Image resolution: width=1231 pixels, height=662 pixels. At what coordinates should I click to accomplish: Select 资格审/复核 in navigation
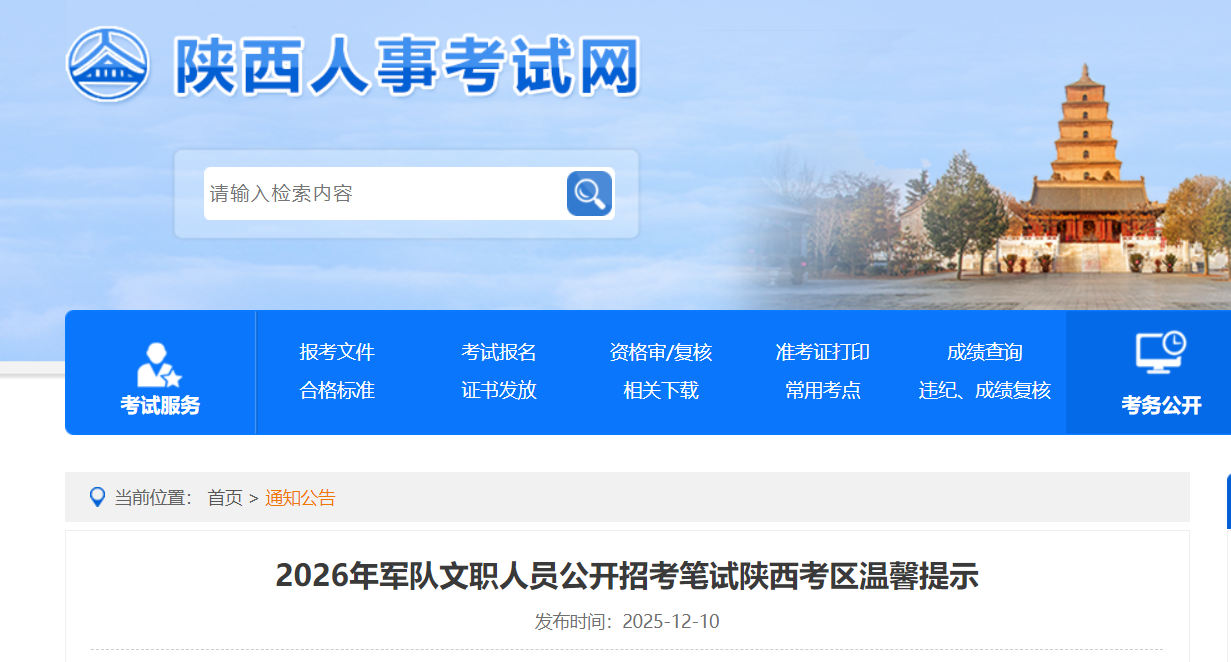[661, 352]
